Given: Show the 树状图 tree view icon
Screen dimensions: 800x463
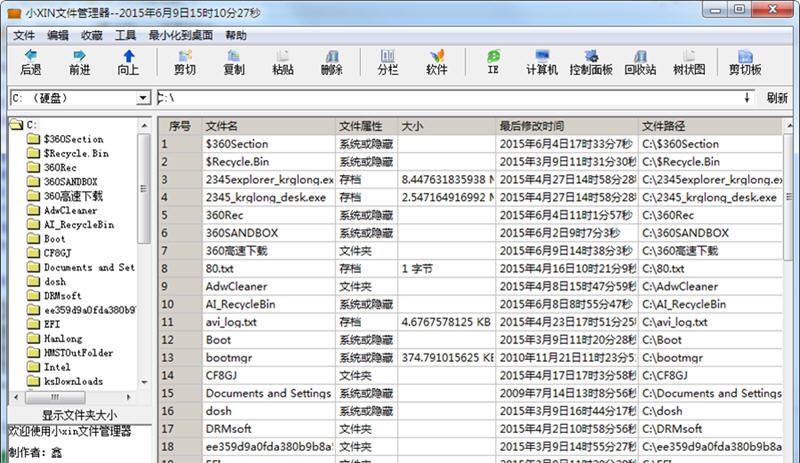Looking at the screenshot, I should coord(689,55).
